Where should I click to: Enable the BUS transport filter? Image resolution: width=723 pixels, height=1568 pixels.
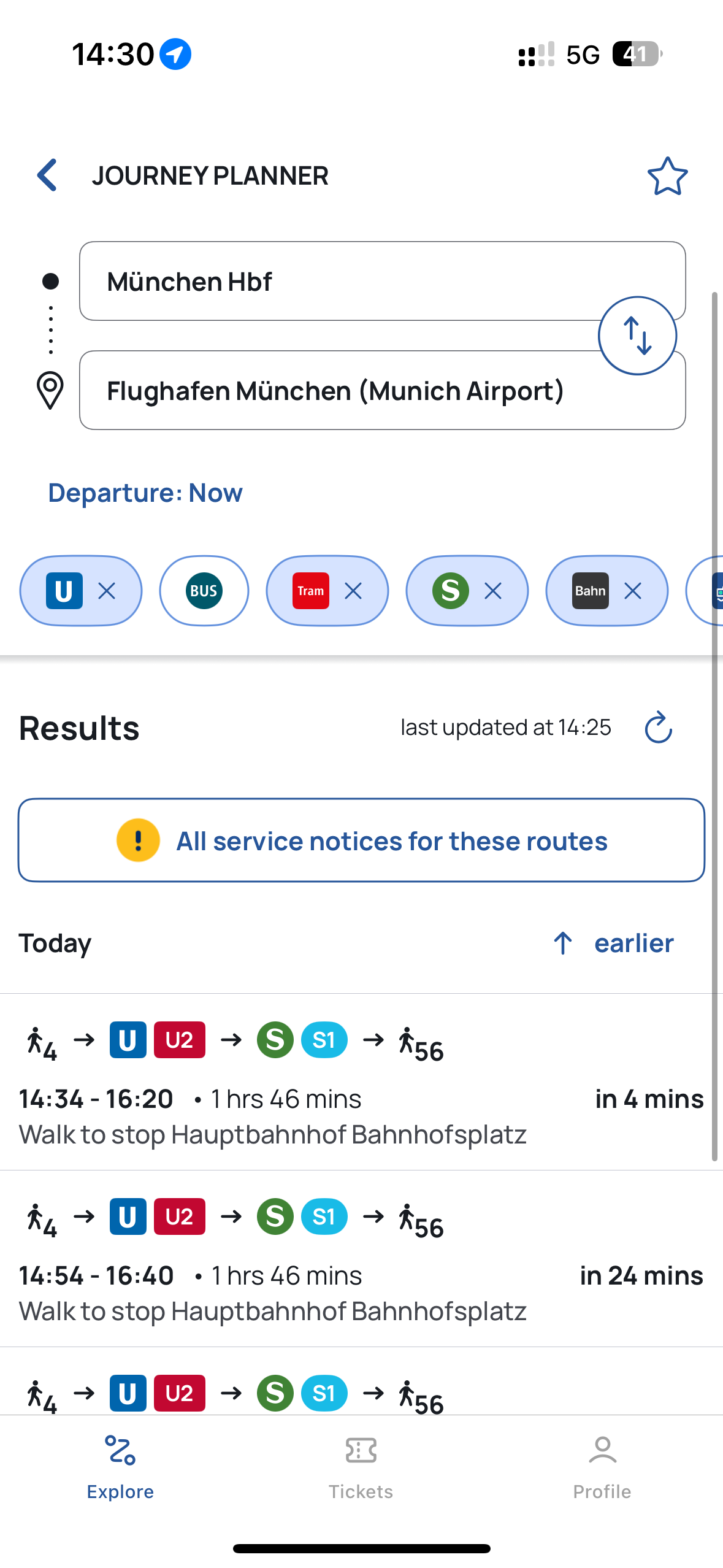(204, 591)
